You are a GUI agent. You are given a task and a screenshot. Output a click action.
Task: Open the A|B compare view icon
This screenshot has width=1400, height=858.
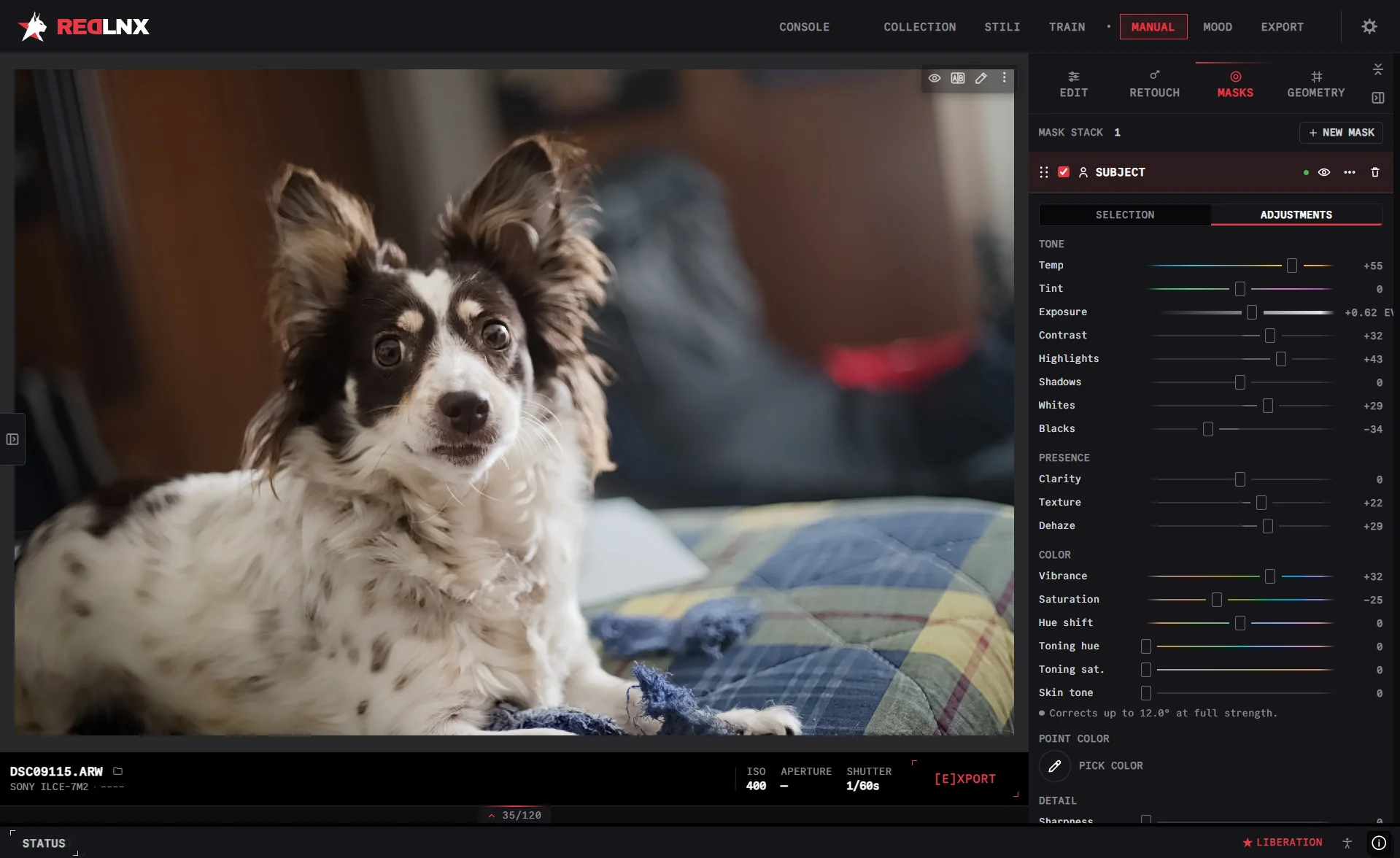point(958,78)
